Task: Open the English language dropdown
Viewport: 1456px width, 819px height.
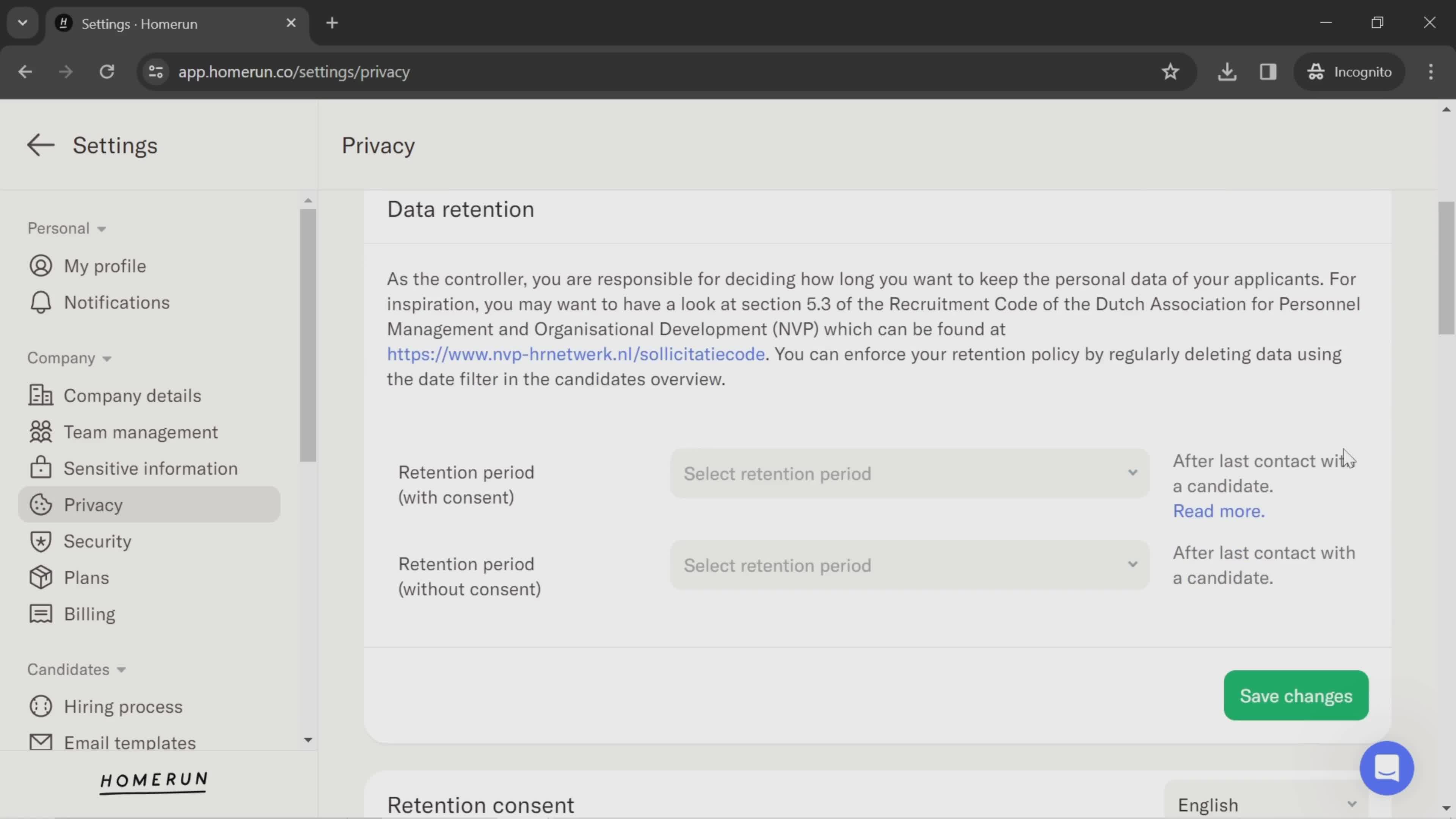Action: pos(1266,804)
